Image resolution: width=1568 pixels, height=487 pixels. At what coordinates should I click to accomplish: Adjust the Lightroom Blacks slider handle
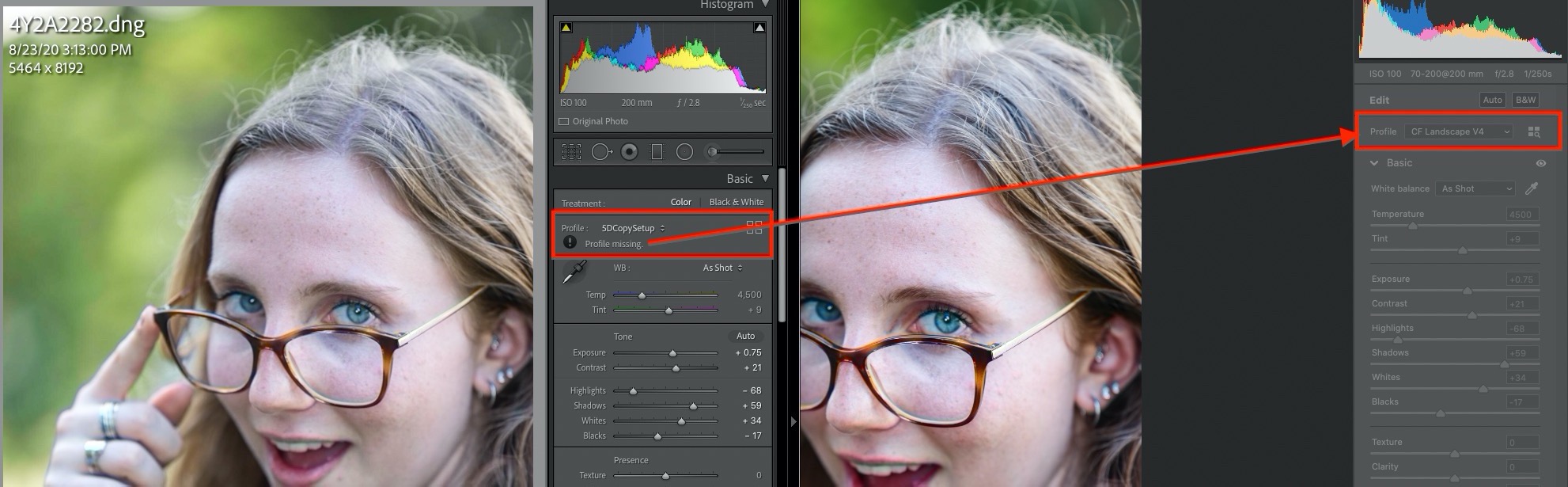tap(657, 436)
